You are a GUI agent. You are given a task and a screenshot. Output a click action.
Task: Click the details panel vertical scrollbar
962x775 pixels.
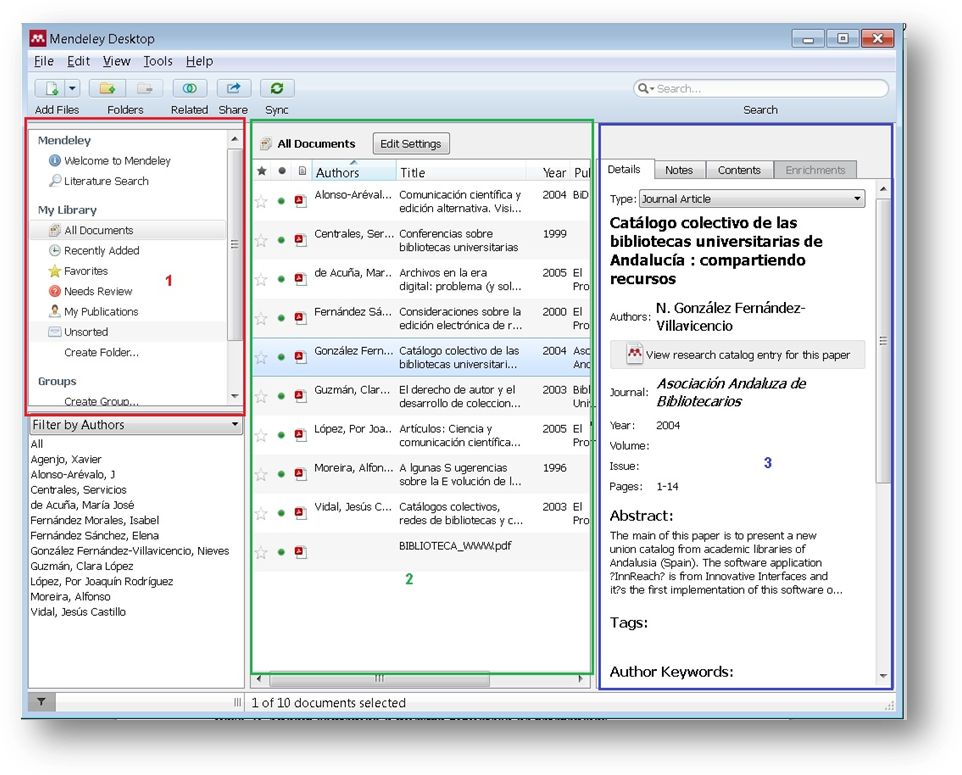coord(883,341)
